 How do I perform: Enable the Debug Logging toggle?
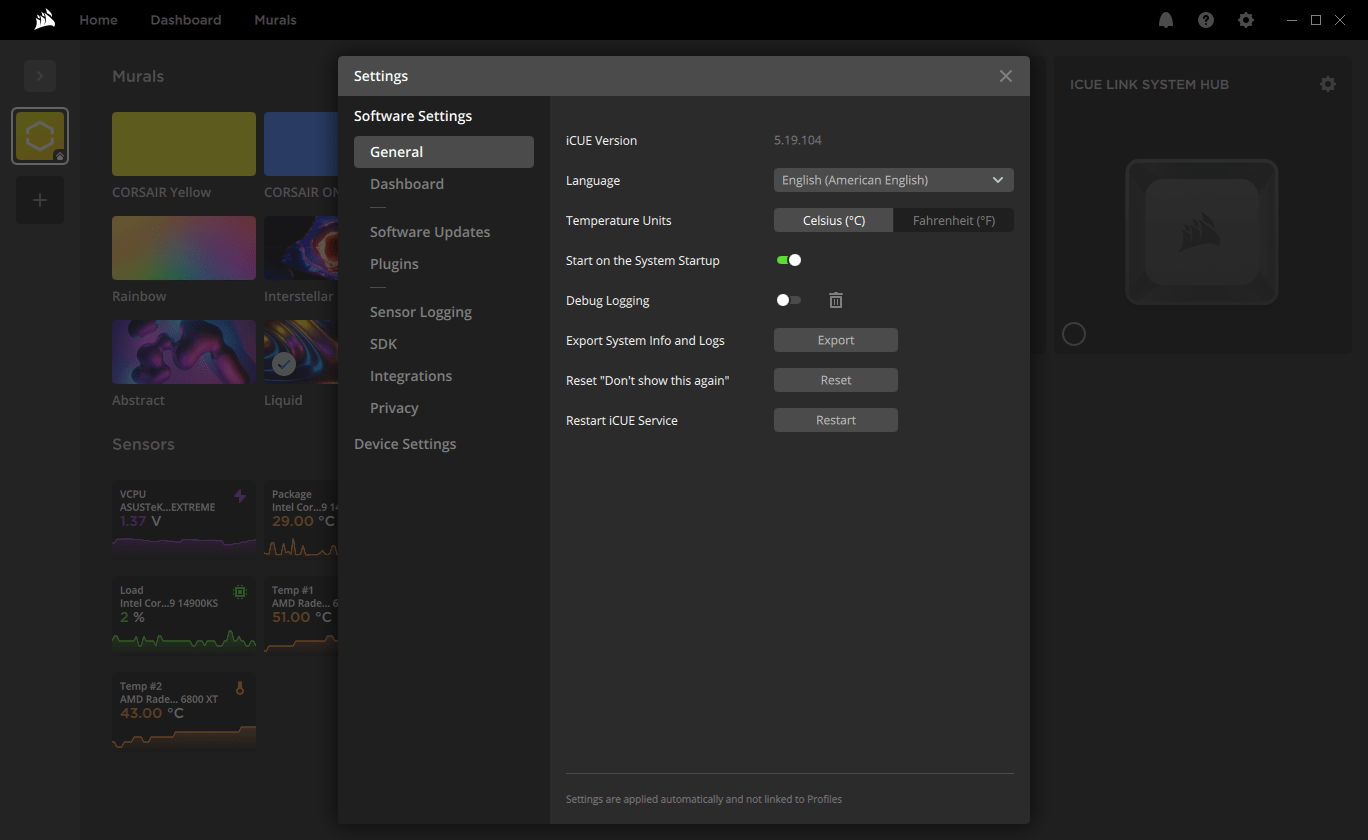pyautogui.click(x=789, y=300)
